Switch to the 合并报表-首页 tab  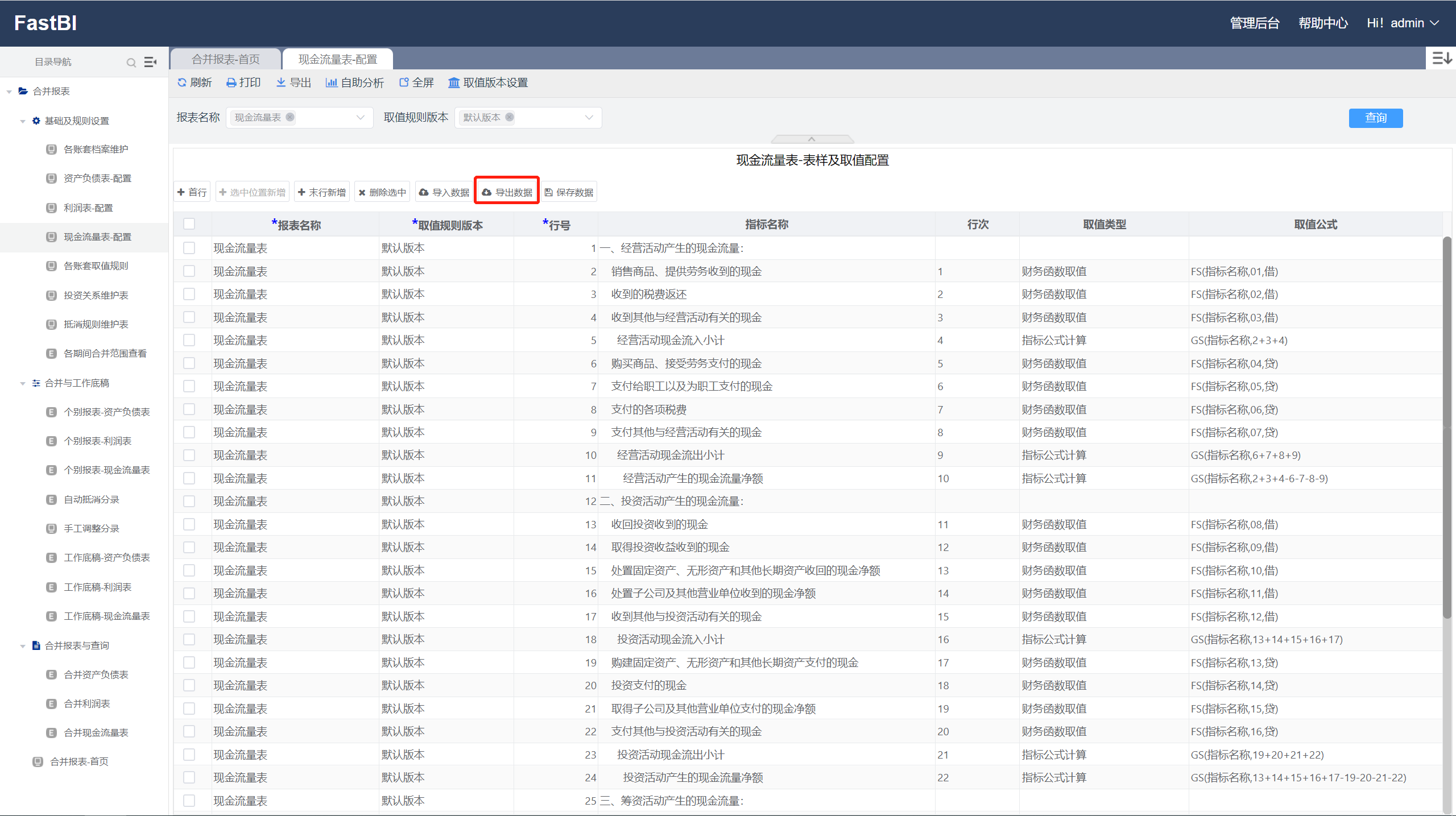point(225,60)
